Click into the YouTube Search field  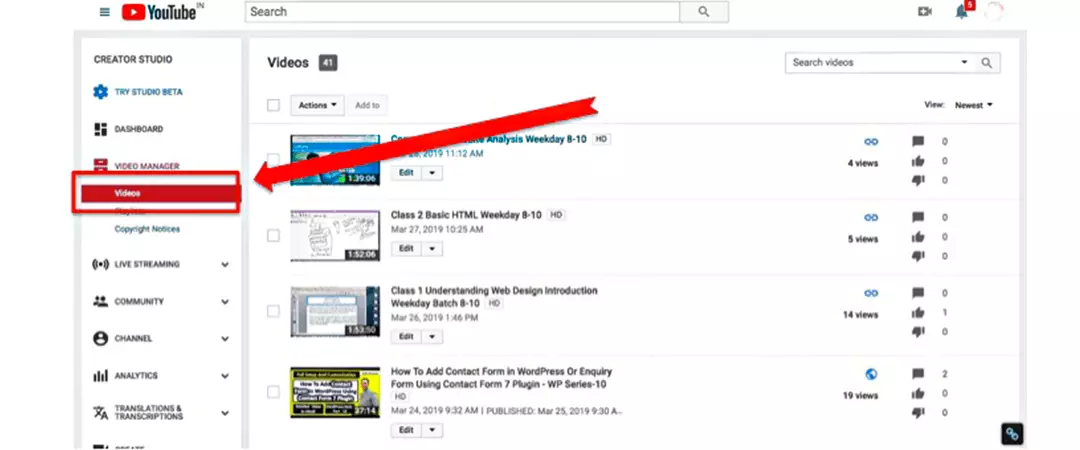[462, 12]
